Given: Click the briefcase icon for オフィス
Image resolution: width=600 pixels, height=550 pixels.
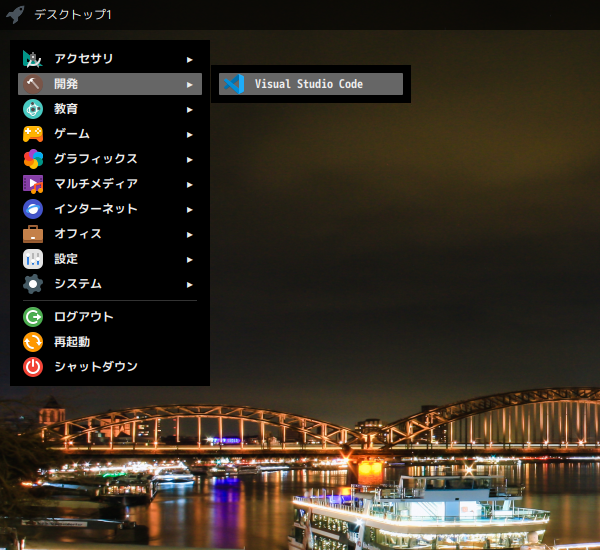Looking at the screenshot, I should click(x=33, y=234).
